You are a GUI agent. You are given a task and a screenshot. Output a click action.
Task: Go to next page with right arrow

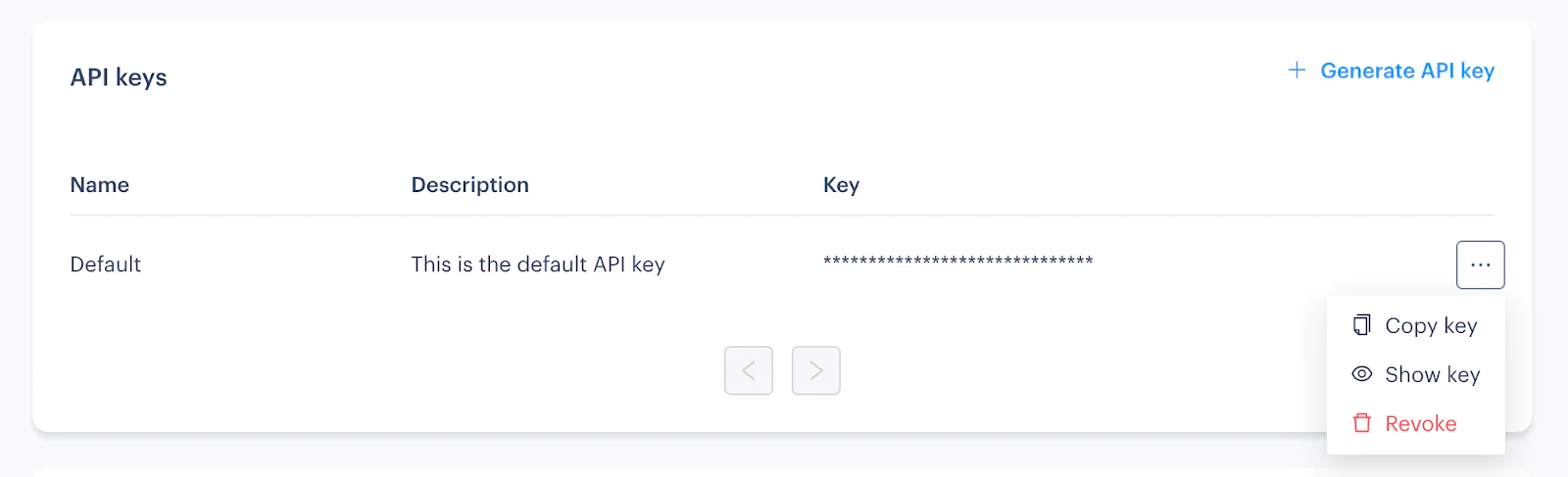click(x=816, y=370)
